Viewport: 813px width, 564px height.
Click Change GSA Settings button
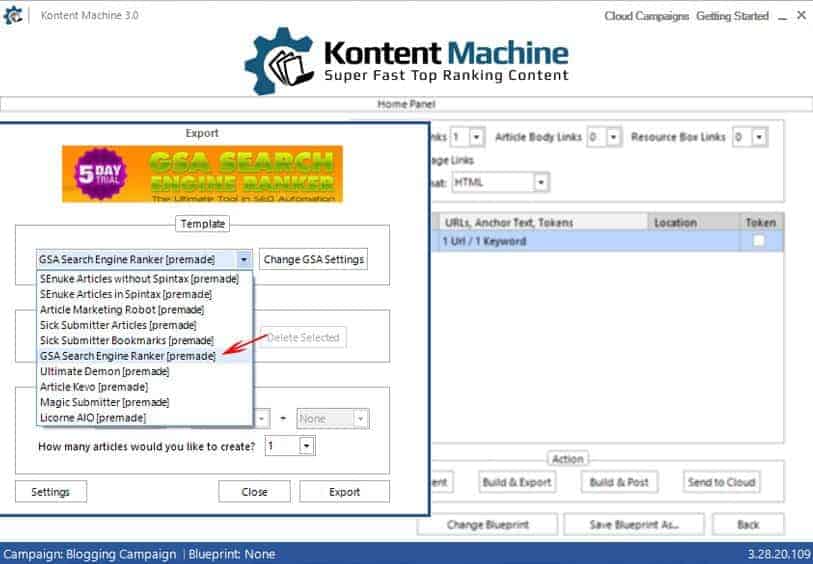313,259
